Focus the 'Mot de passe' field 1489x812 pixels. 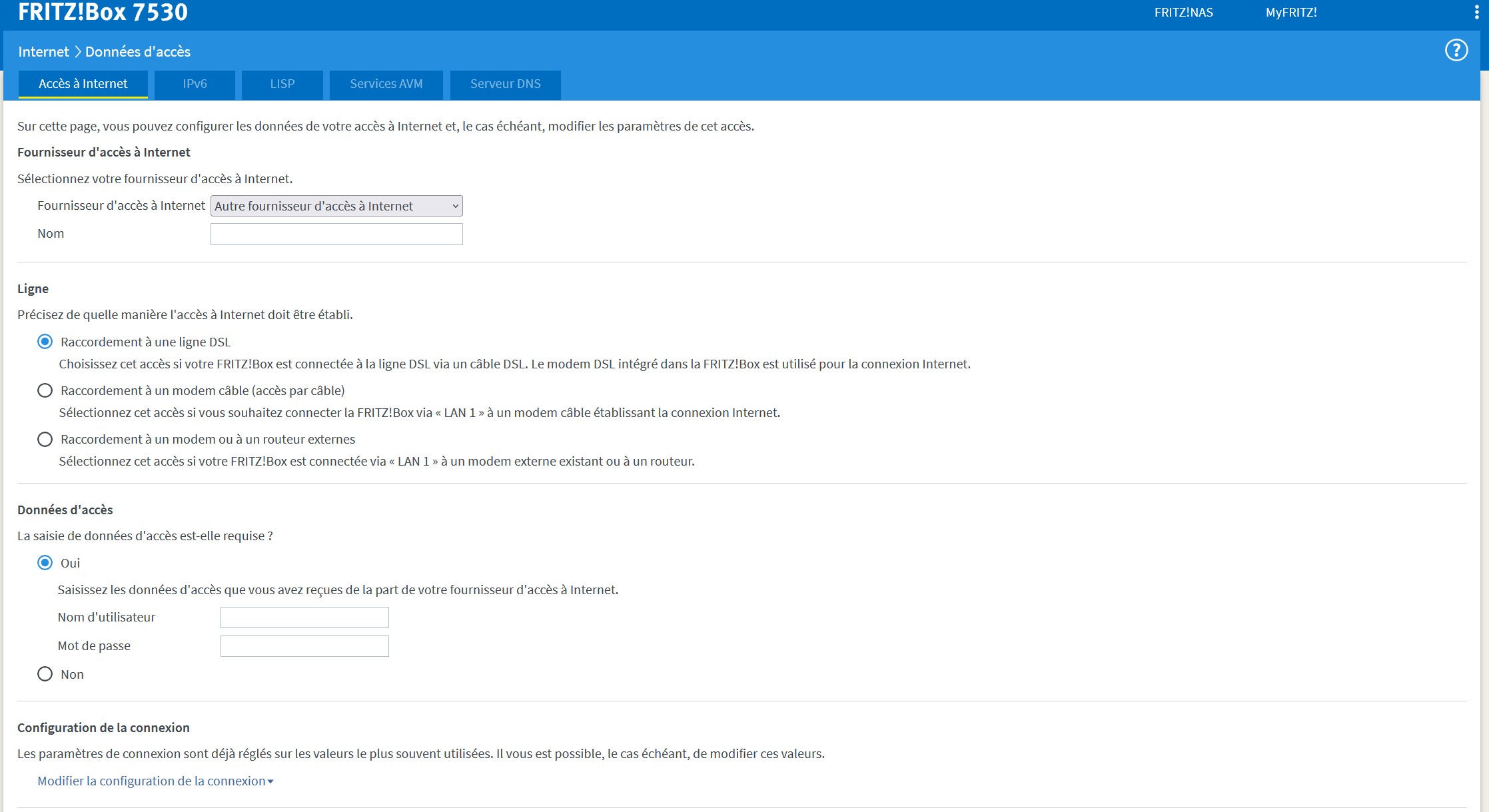pos(304,646)
